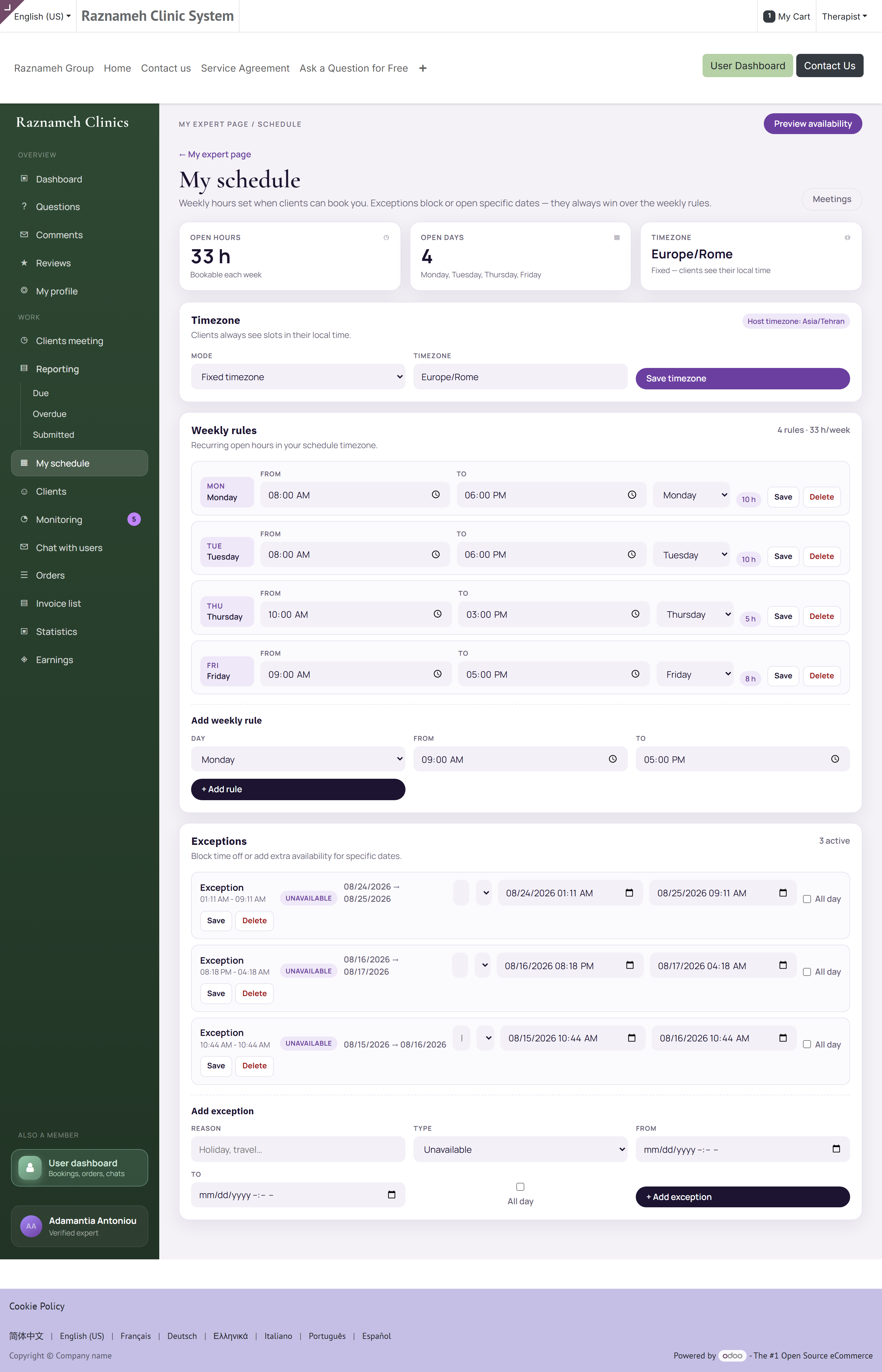Image resolution: width=882 pixels, height=1372 pixels.
Task: Click the clock icon in Tuesday's To field
Action: point(632,554)
